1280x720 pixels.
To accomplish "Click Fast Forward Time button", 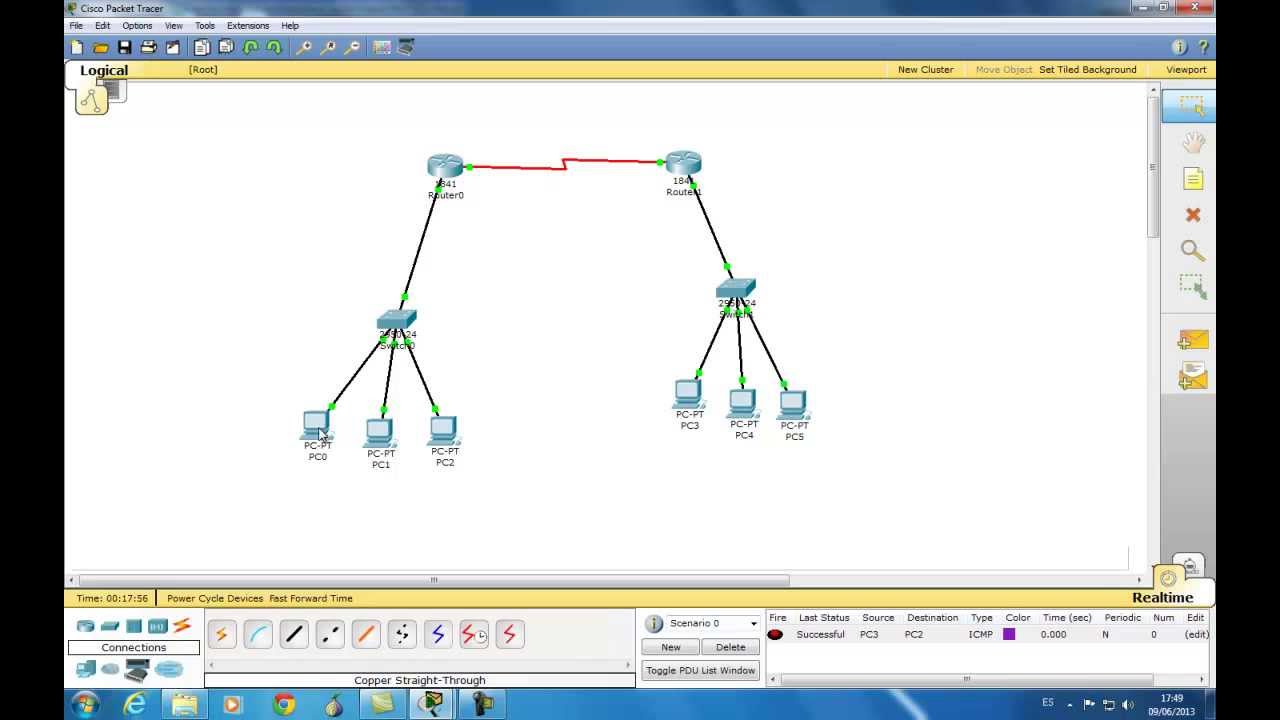I will pos(311,598).
